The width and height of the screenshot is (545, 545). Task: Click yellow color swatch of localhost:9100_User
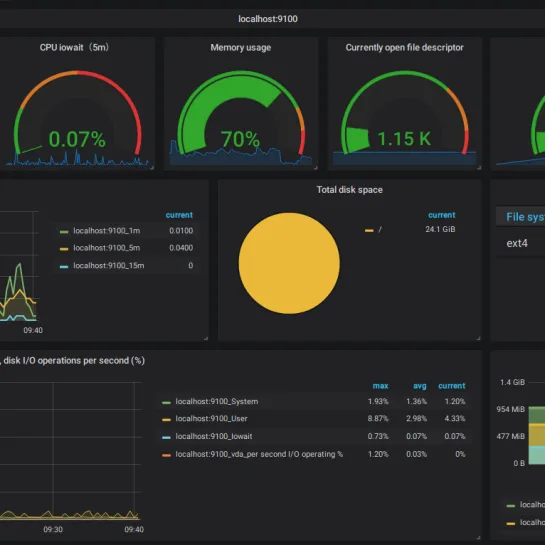tap(166, 420)
